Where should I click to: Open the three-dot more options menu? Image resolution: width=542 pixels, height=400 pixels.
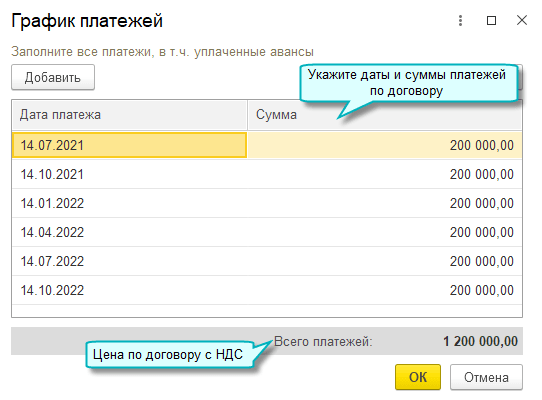[460, 20]
